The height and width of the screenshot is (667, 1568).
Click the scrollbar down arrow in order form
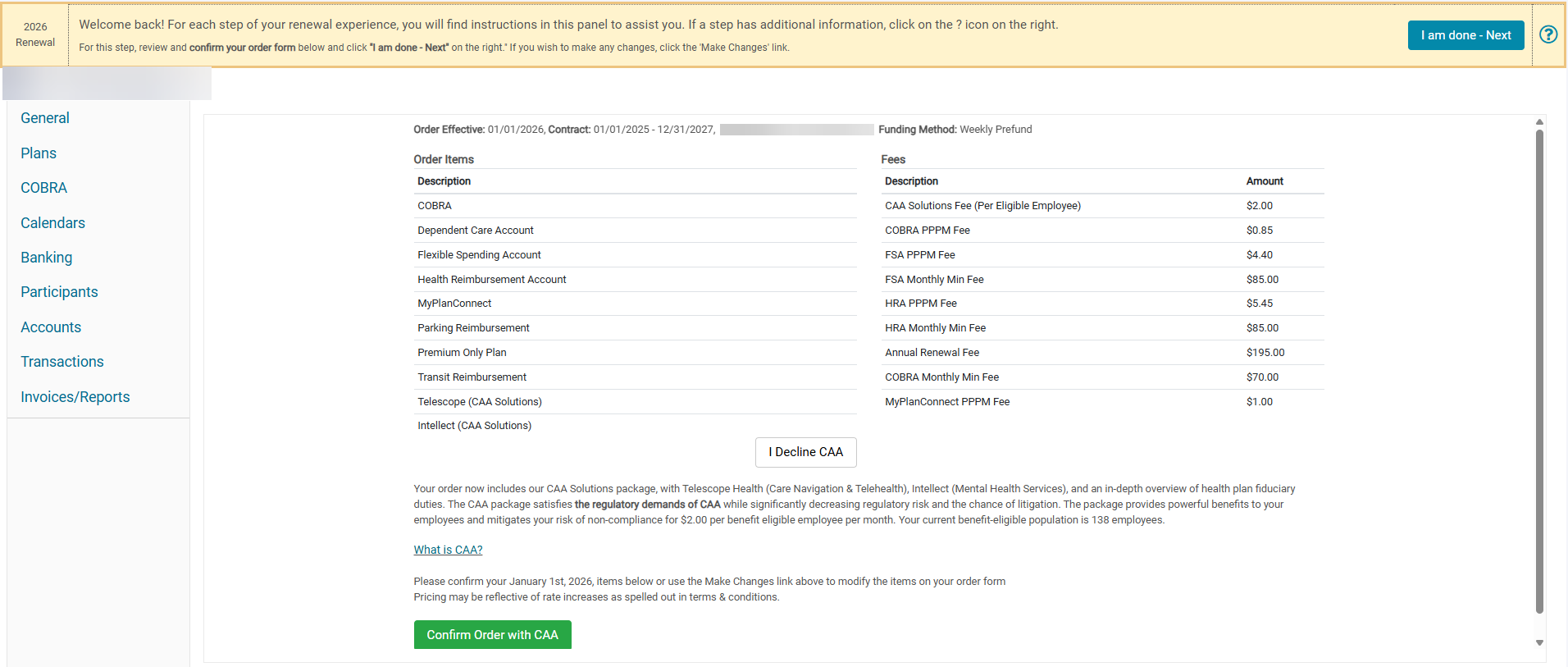pos(1539,643)
